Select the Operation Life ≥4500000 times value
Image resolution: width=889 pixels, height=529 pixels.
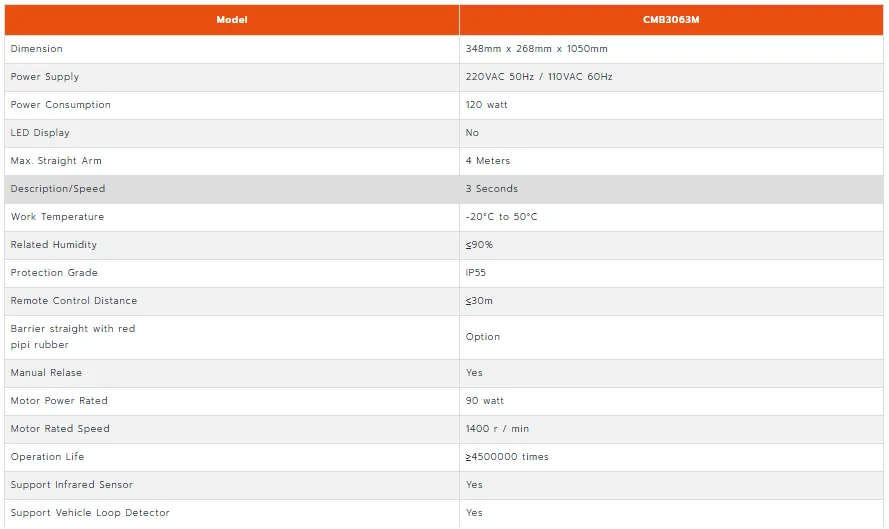(x=507, y=456)
